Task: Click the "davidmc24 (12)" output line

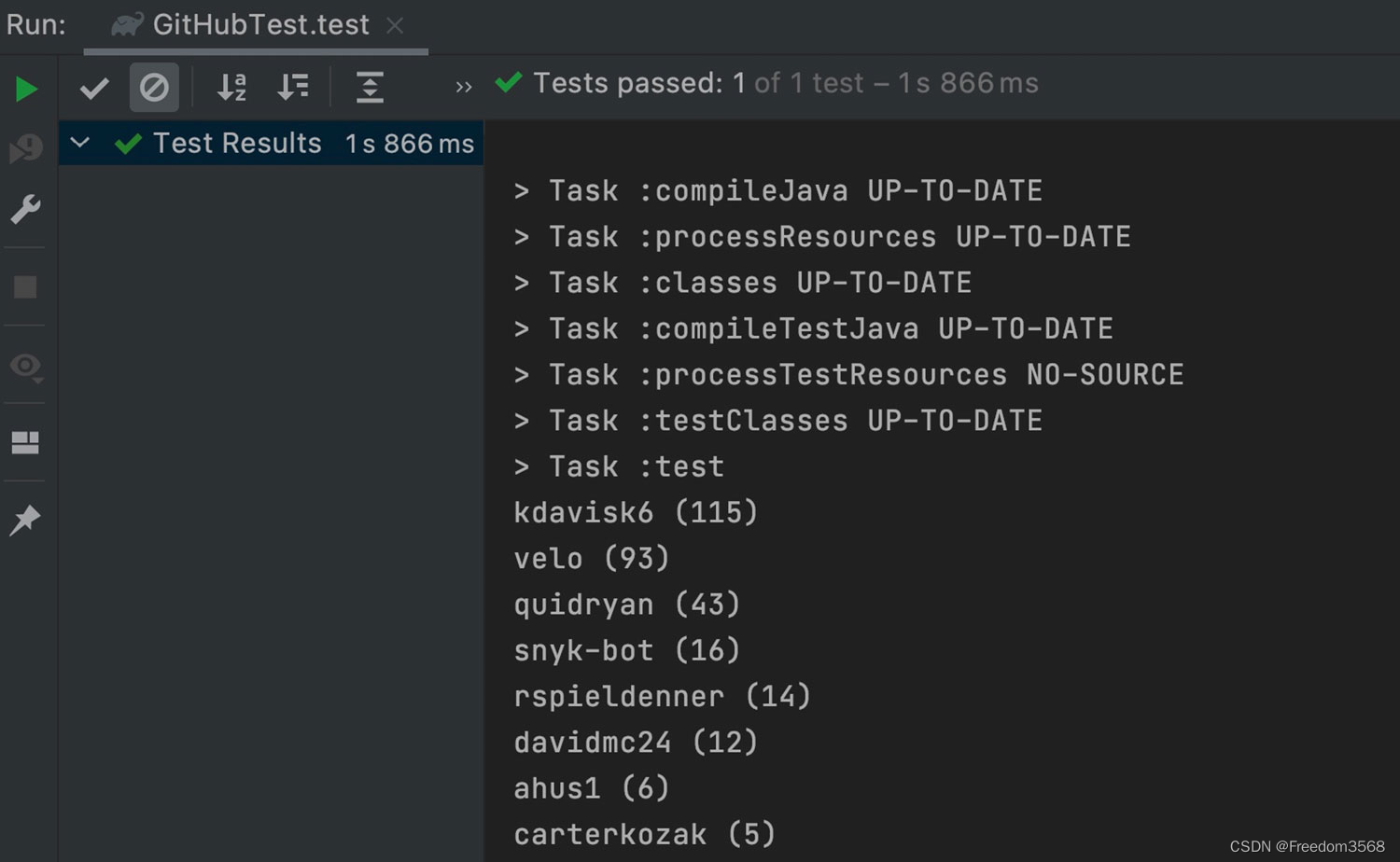Action: [636, 743]
